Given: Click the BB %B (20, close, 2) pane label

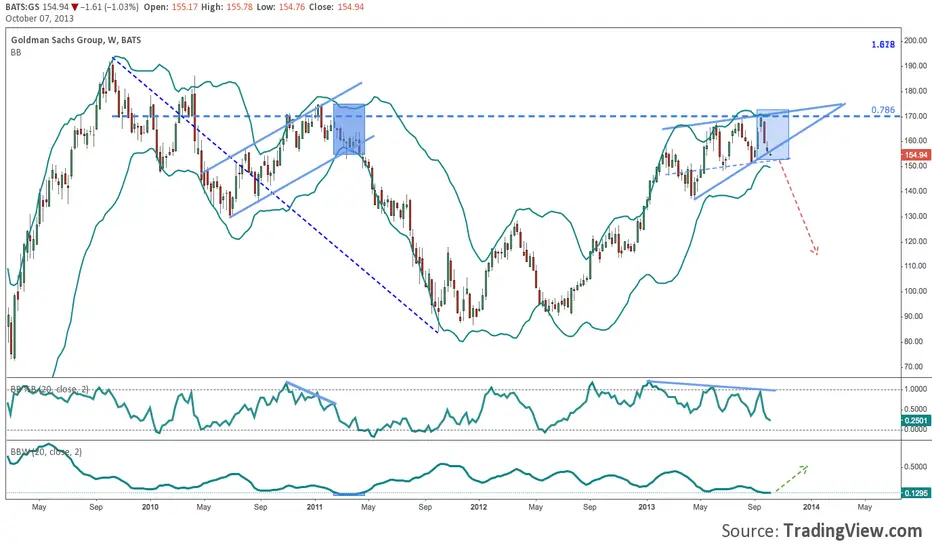Looking at the screenshot, I should pyautogui.click(x=49, y=389).
